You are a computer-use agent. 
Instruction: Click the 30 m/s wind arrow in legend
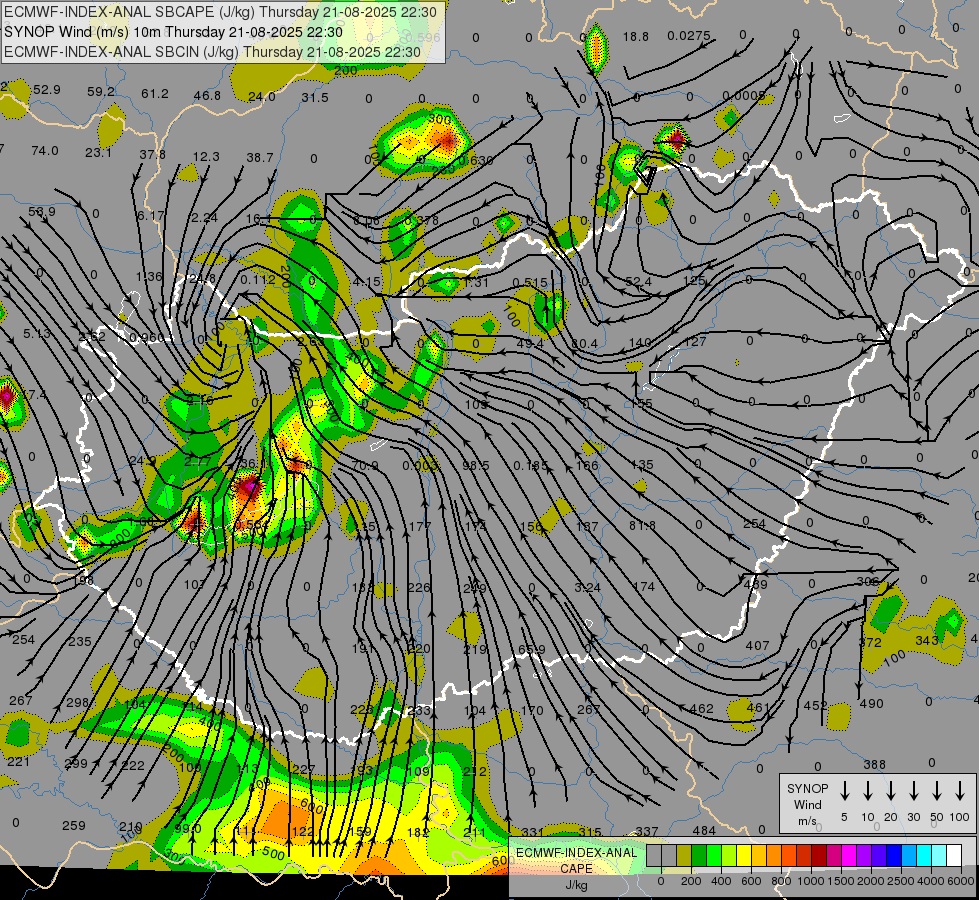(913, 791)
